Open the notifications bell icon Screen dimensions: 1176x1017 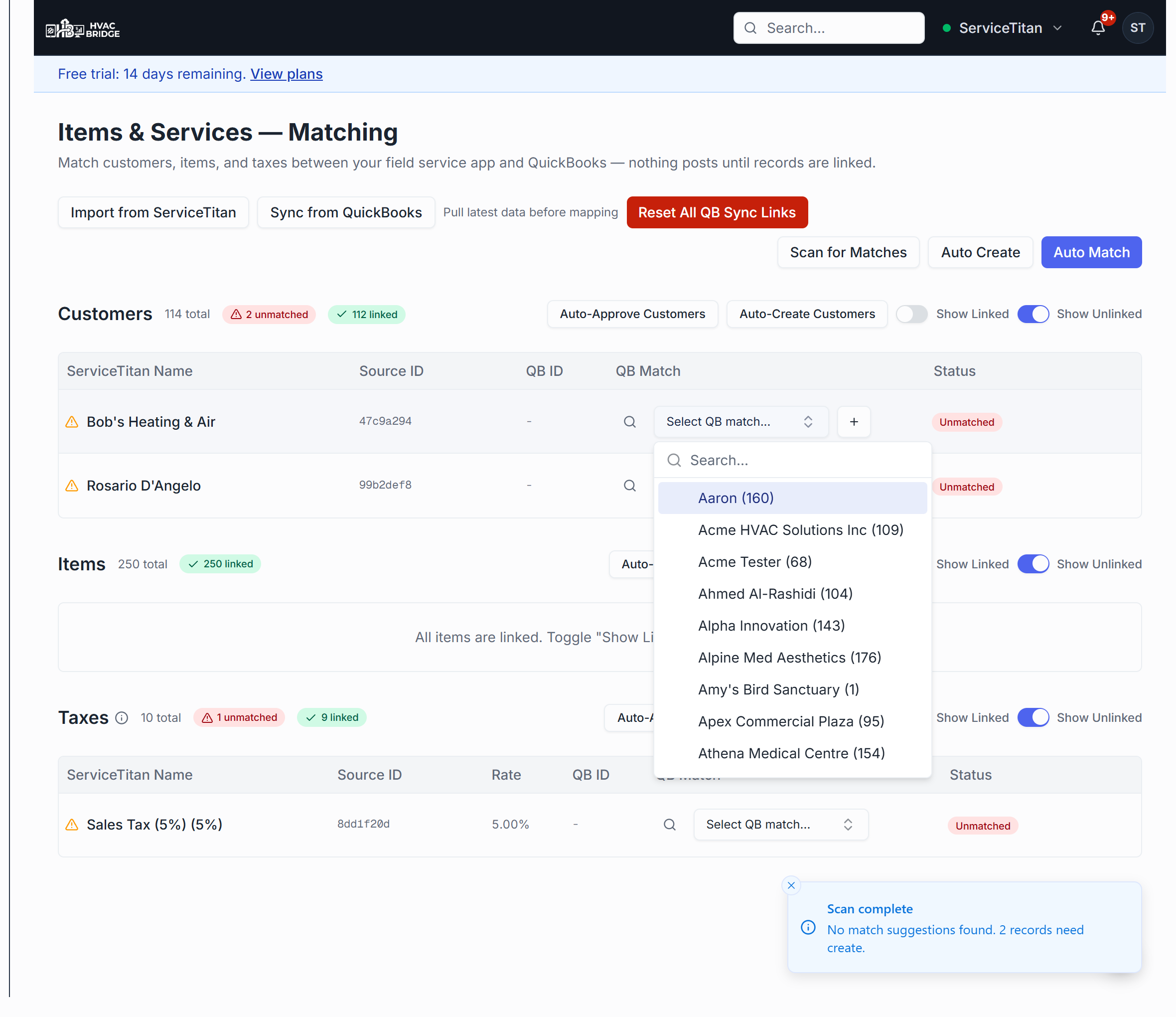(1098, 28)
